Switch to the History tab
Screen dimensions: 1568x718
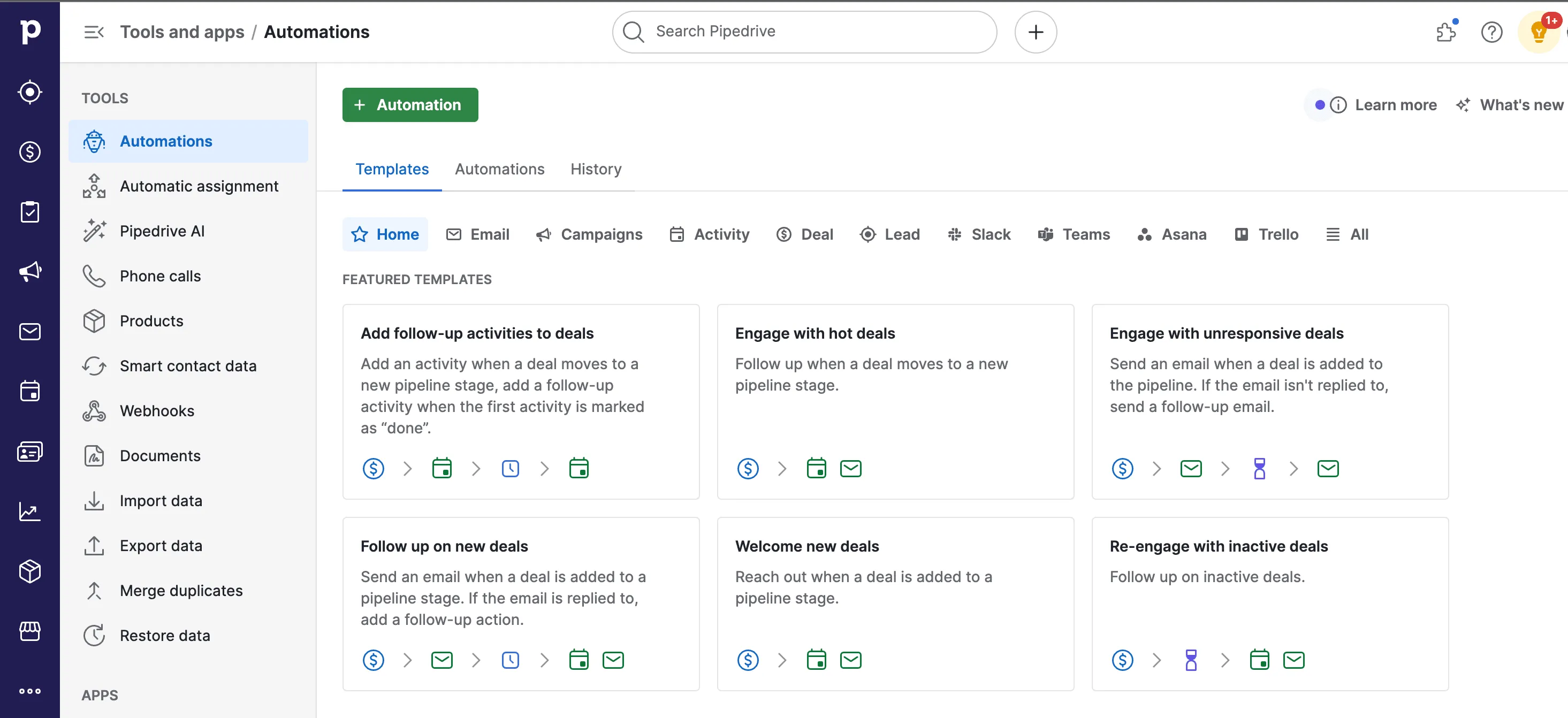596,169
